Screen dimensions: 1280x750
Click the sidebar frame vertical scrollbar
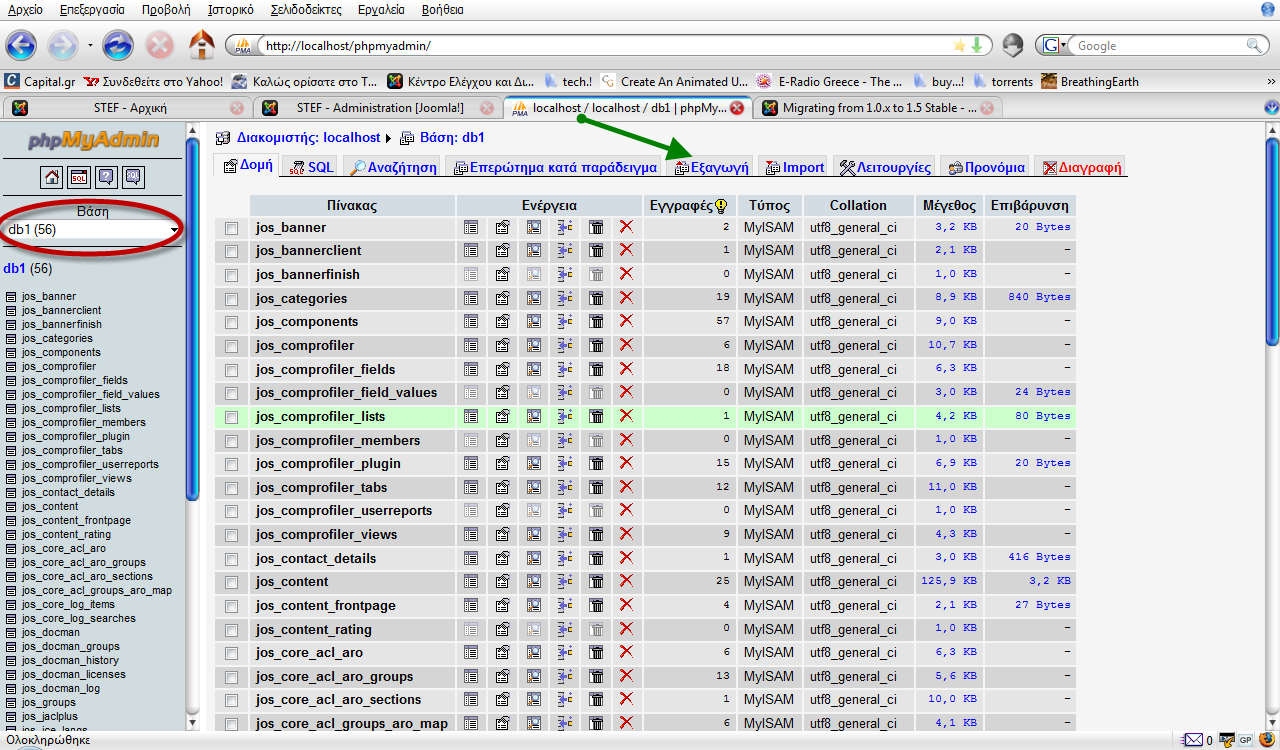(x=193, y=318)
